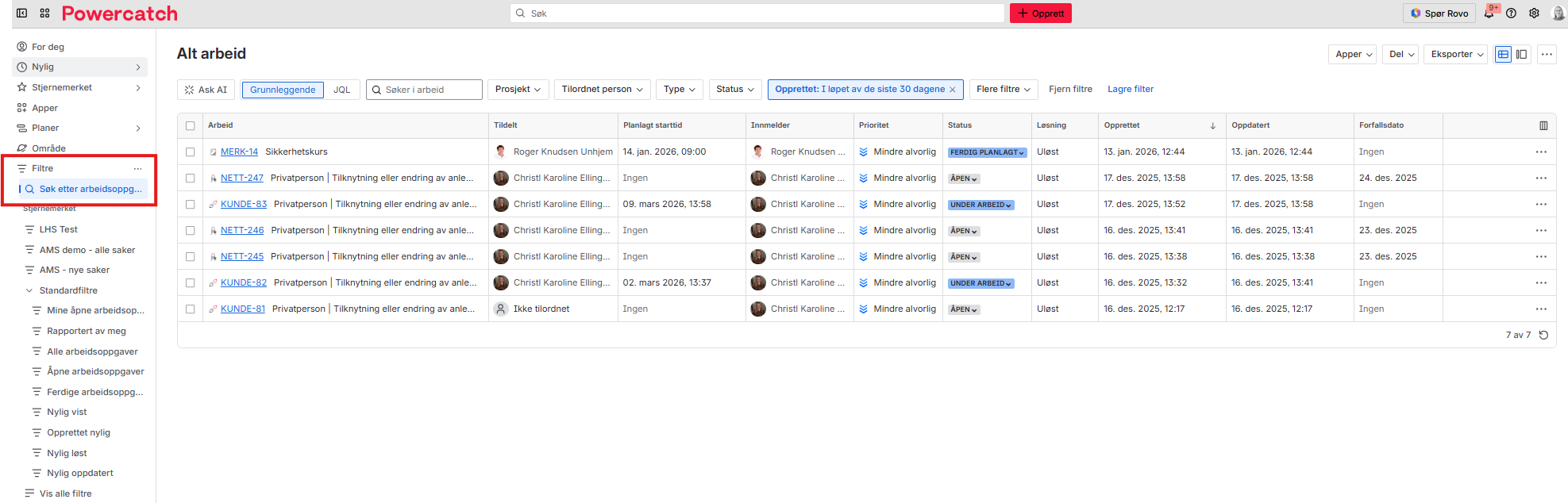
Task: Open the settings gear icon
Action: click(x=1534, y=13)
